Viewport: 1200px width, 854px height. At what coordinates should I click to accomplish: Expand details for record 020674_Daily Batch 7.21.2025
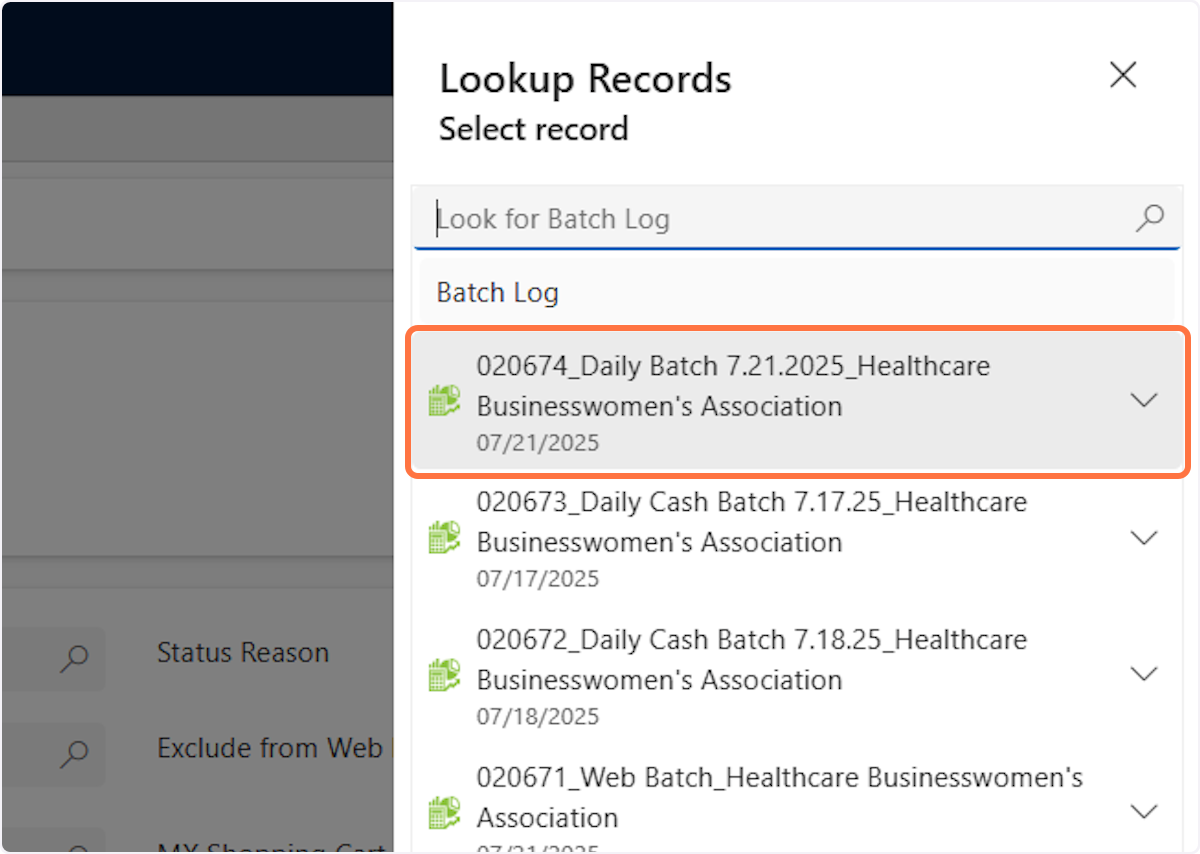[1144, 399]
